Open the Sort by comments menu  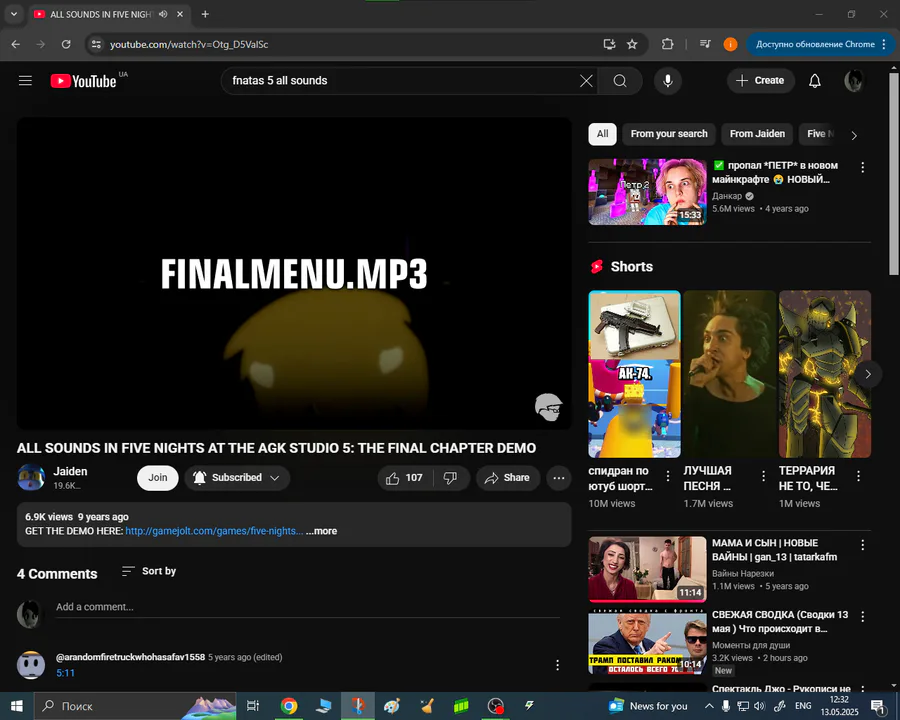coord(149,571)
